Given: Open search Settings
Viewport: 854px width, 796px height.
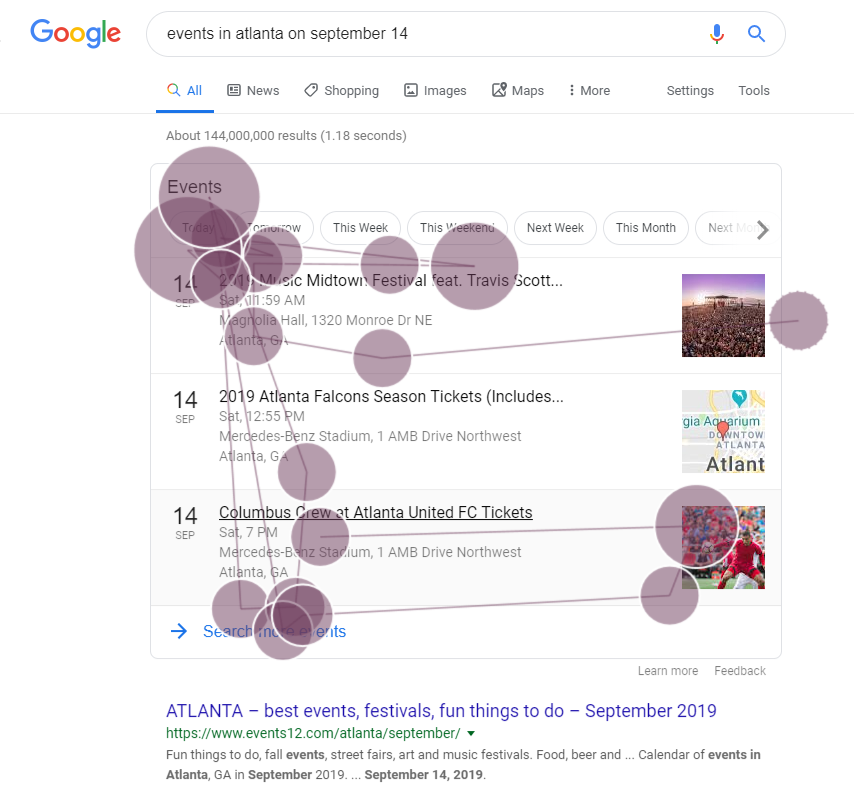Looking at the screenshot, I should (x=690, y=90).
